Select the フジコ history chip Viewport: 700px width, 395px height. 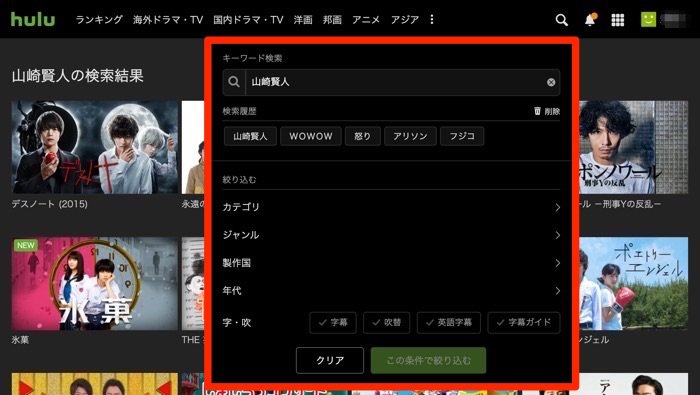pyautogui.click(x=462, y=136)
